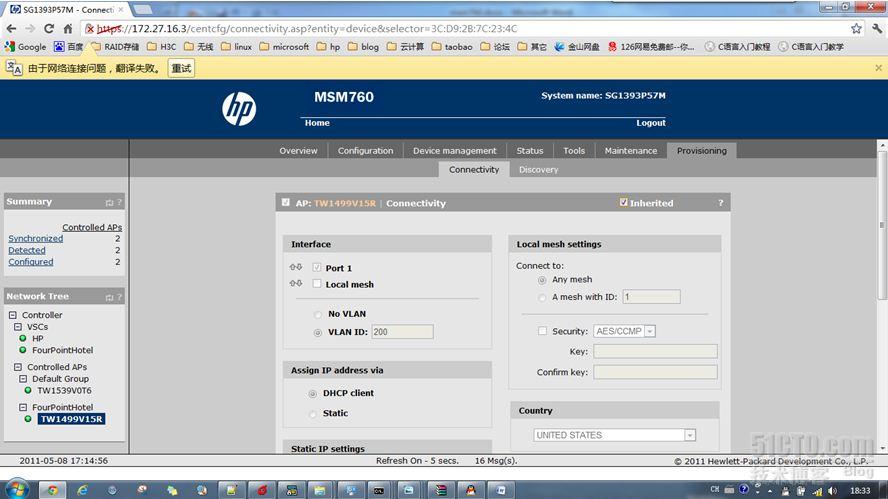This screenshot has width=888, height=499.
Task: Click the green status dot beside HP VSC
Action: click(x=23, y=338)
